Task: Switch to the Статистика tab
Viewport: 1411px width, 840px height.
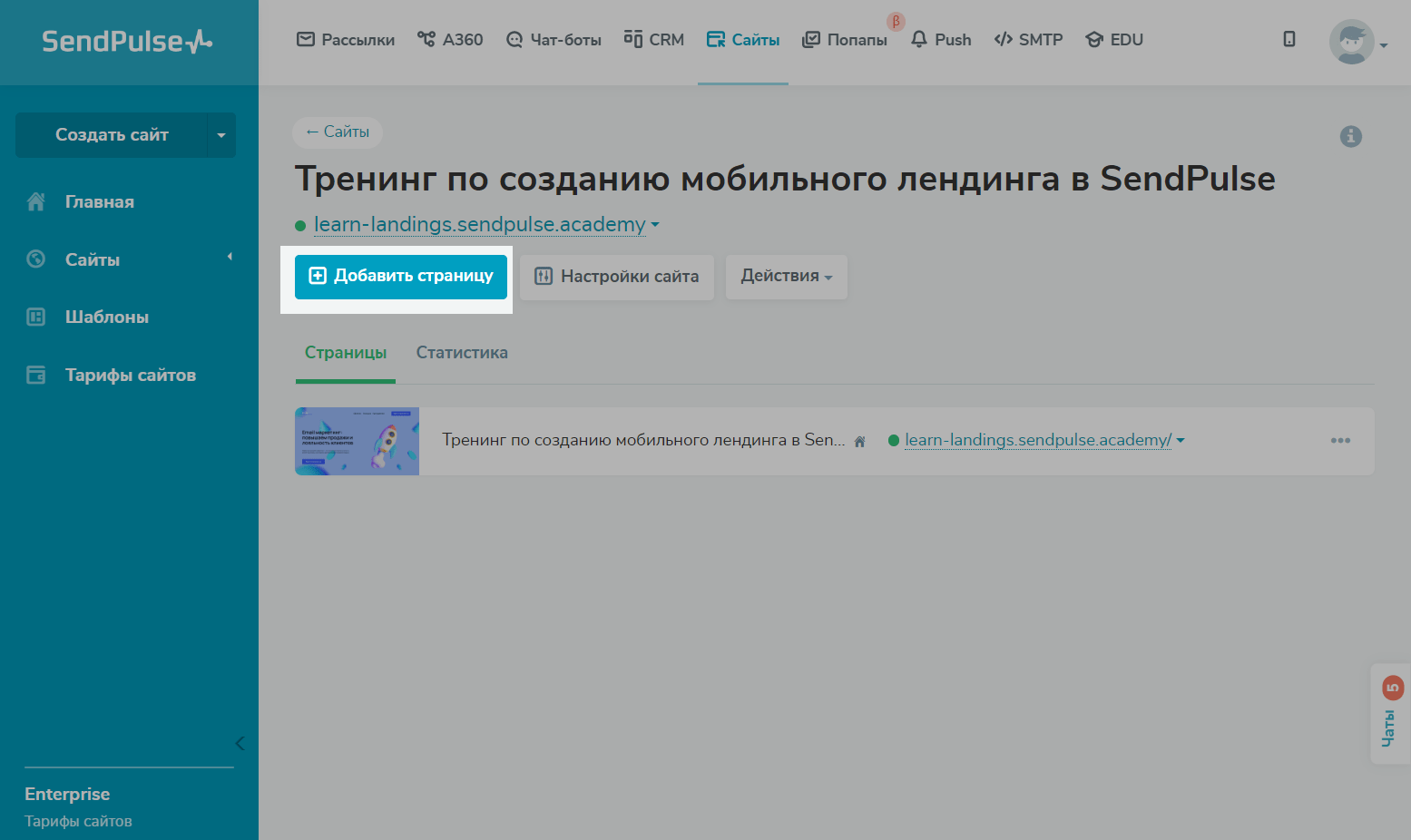Action: pyautogui.click(x=461, y=353)
